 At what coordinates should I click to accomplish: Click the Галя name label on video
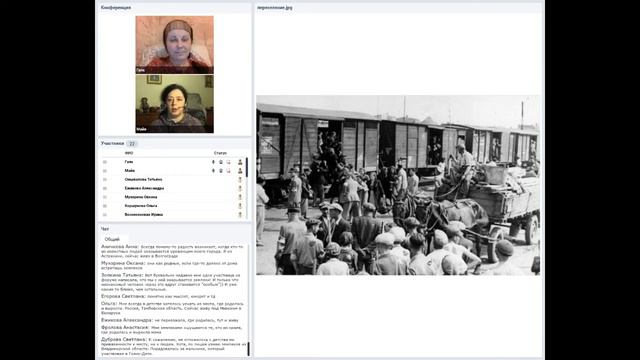click(x=140, y=70)
